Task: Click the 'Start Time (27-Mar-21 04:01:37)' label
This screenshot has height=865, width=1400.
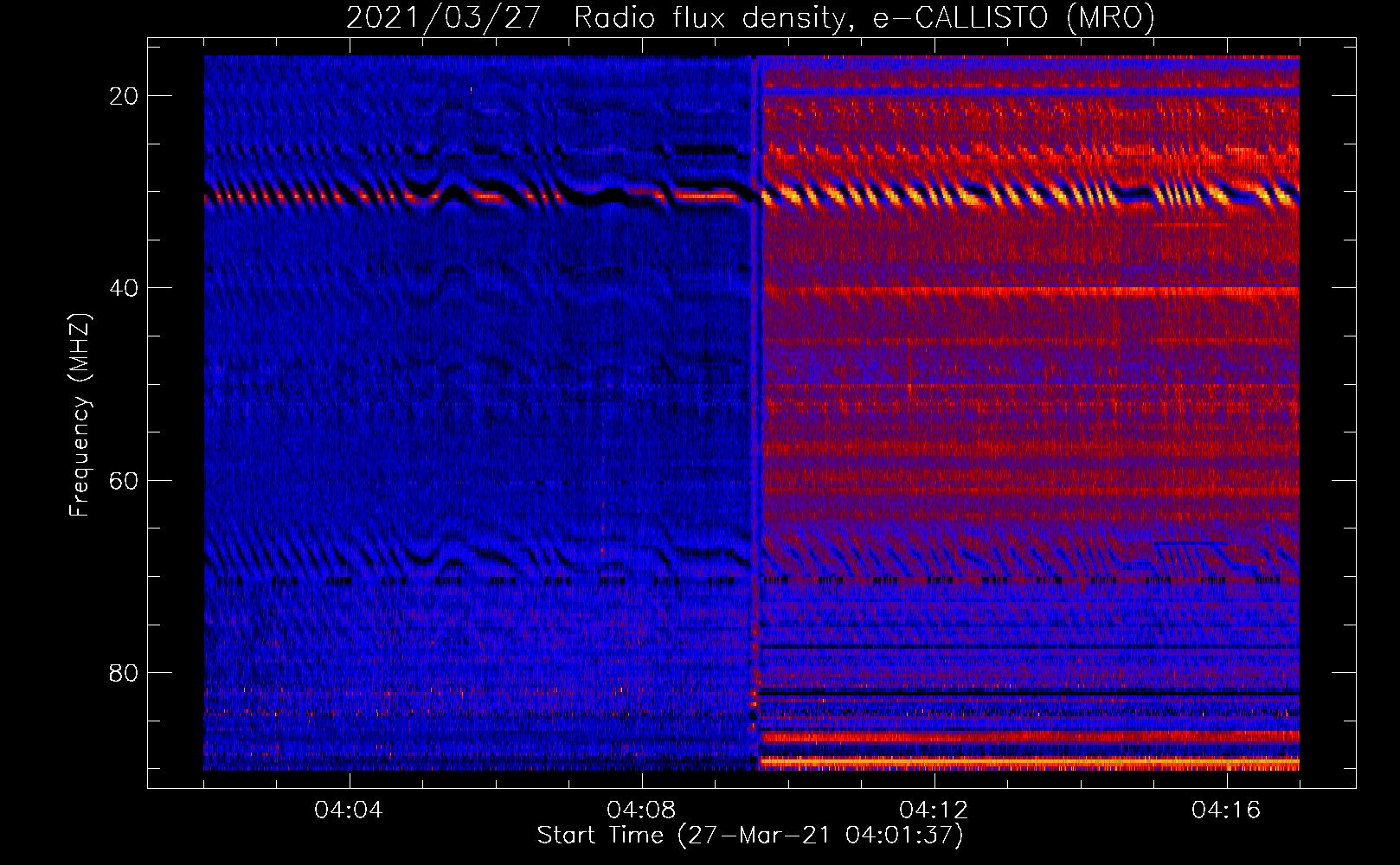Action: [750, 836]
